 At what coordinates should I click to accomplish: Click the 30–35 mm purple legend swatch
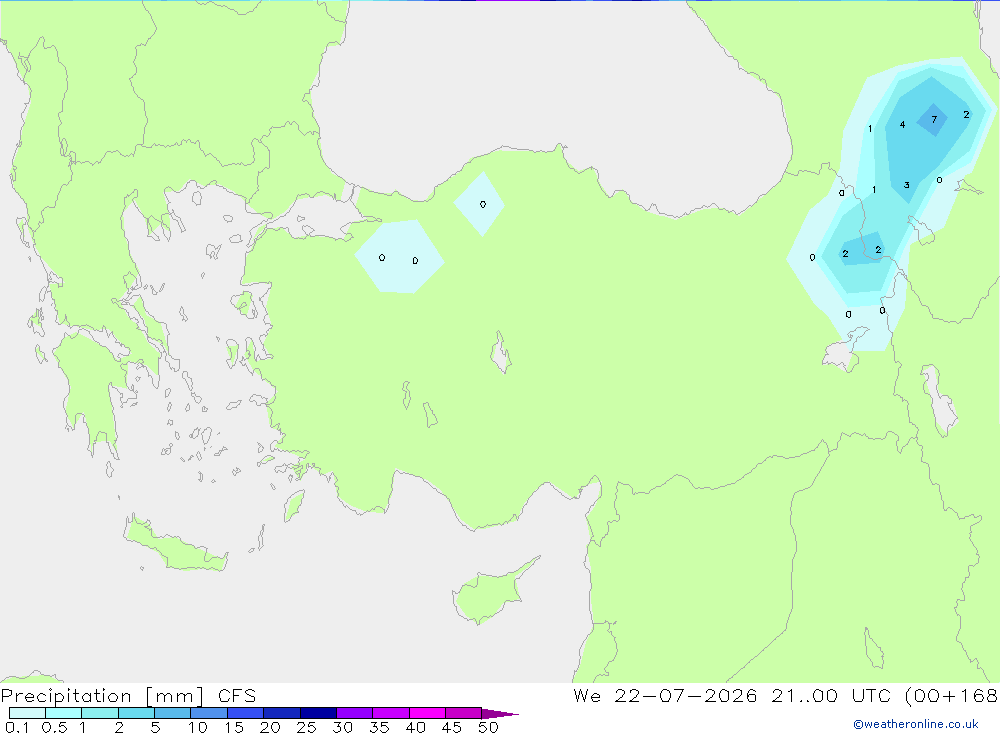coord(355,713)
